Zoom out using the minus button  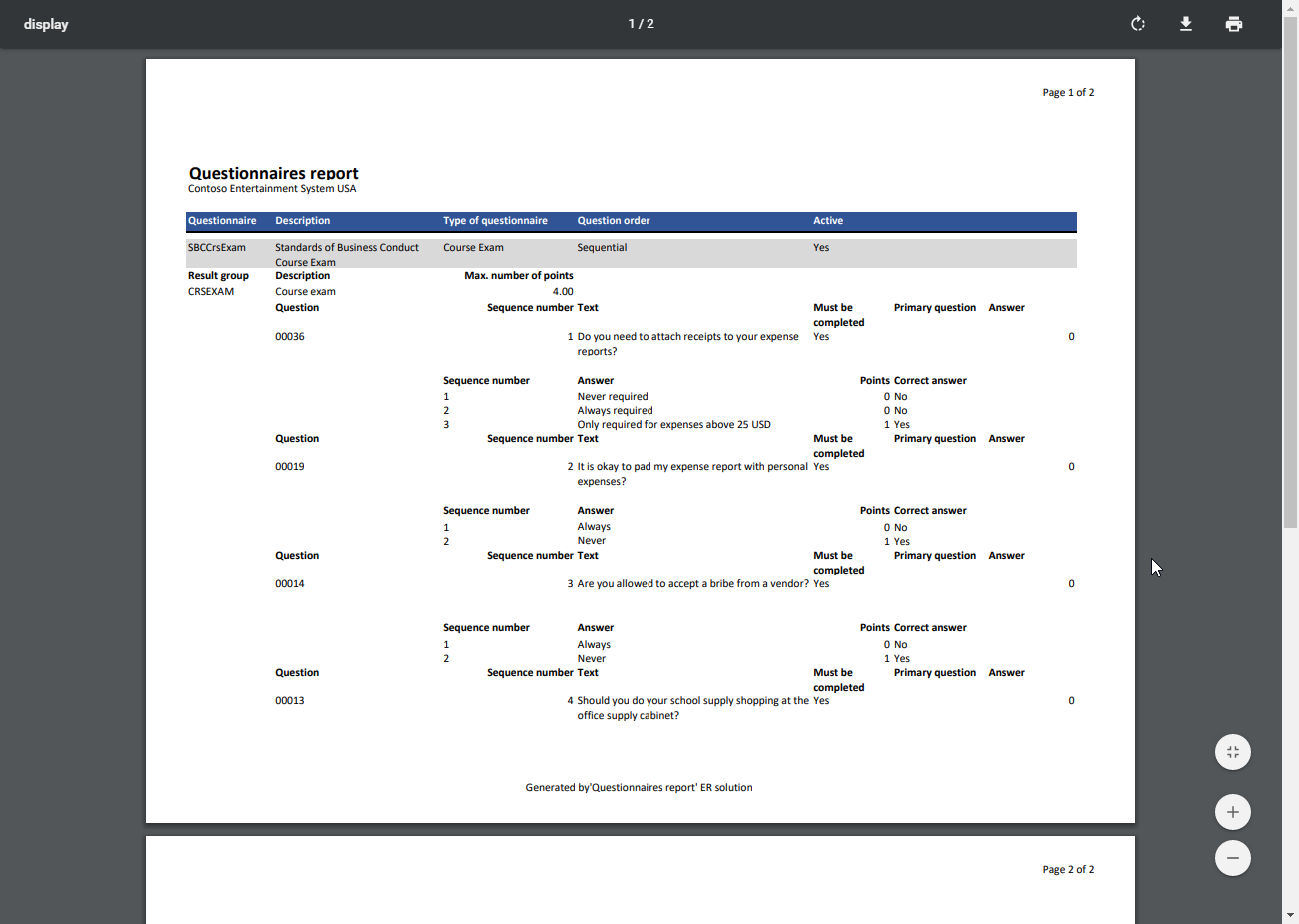coord(1232,857)
